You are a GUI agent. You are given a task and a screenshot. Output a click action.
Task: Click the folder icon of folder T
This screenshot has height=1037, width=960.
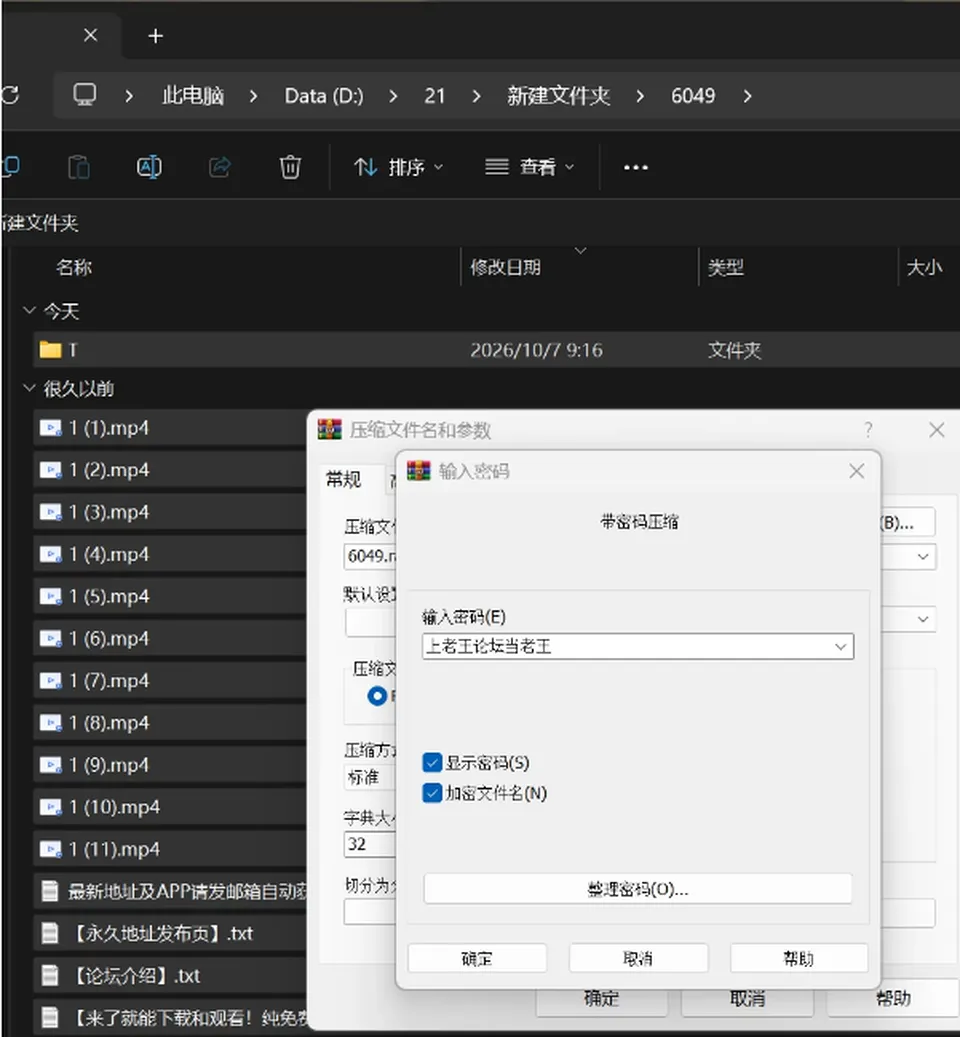50,350
